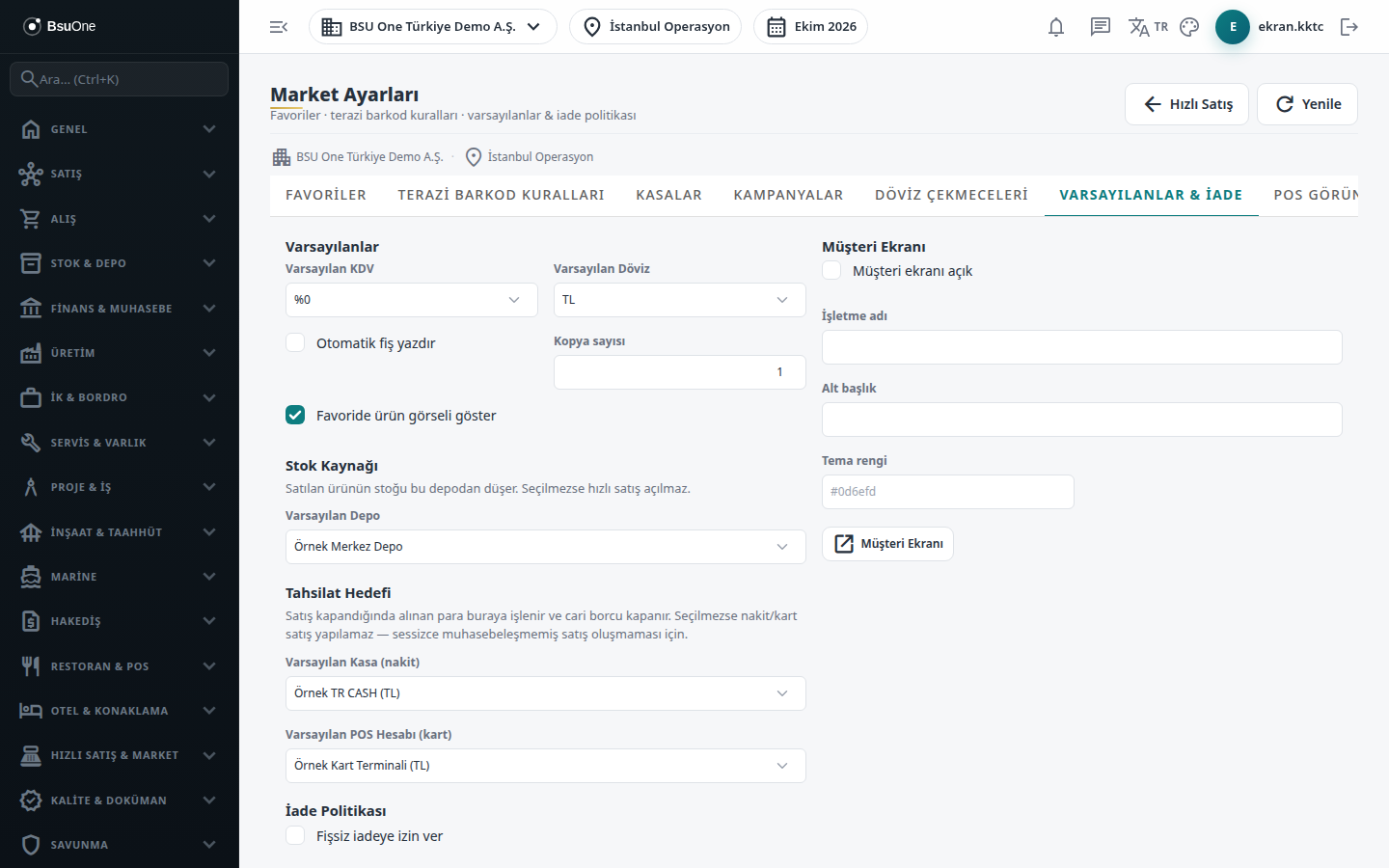Open the Müşteri Ekranı button

(887, 544)
